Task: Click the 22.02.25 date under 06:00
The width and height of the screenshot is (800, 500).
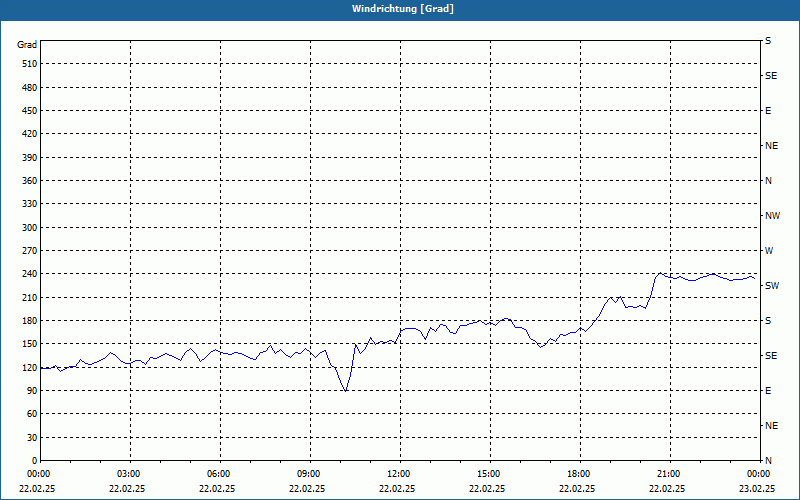Action: tap(217, 488)
